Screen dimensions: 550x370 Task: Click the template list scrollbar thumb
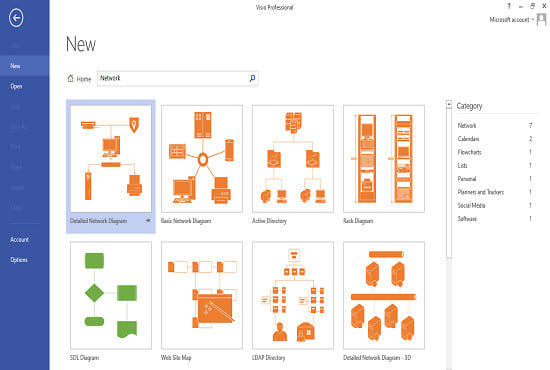coord(449,183)
